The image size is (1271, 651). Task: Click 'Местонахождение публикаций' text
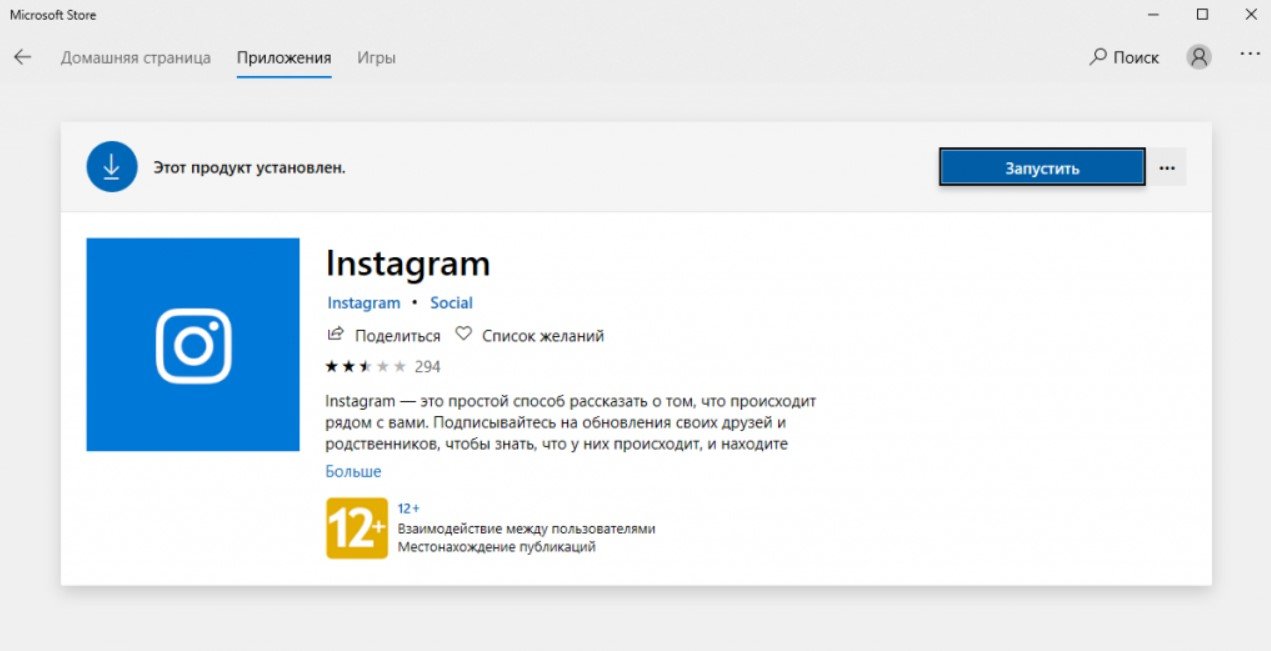(x=496, y=547)
